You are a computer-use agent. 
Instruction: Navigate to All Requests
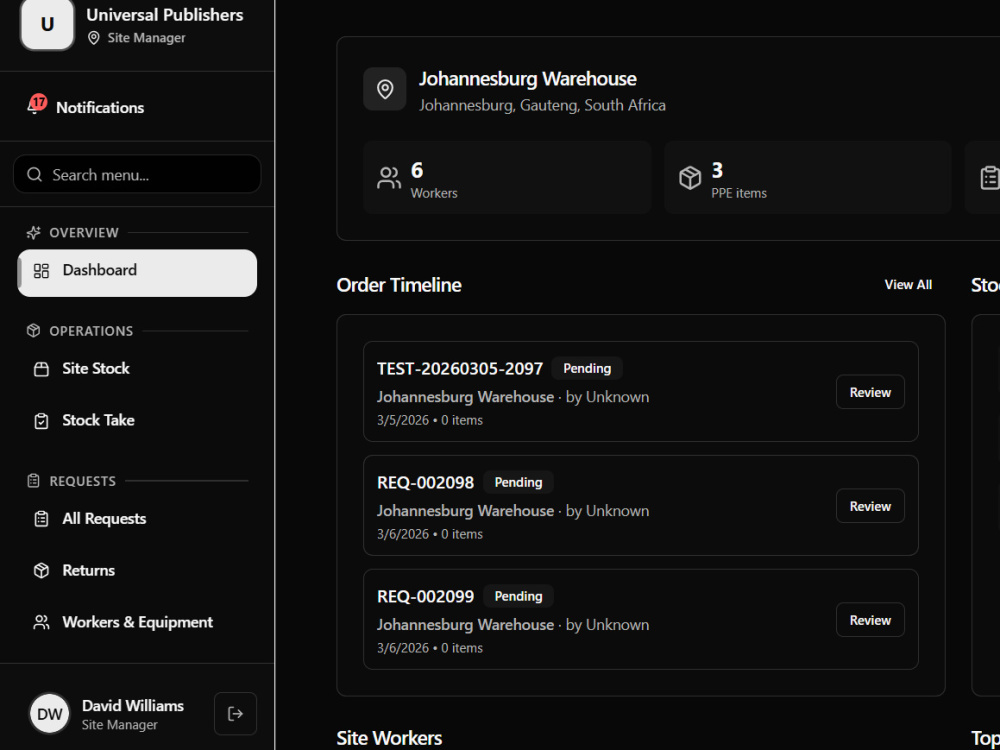(x=137, y=518)
